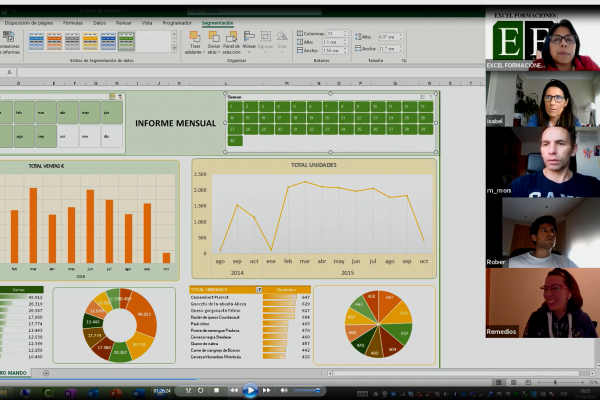Enable multi-select on the Semana slicer
600x400 pixels.
(422, 97)
